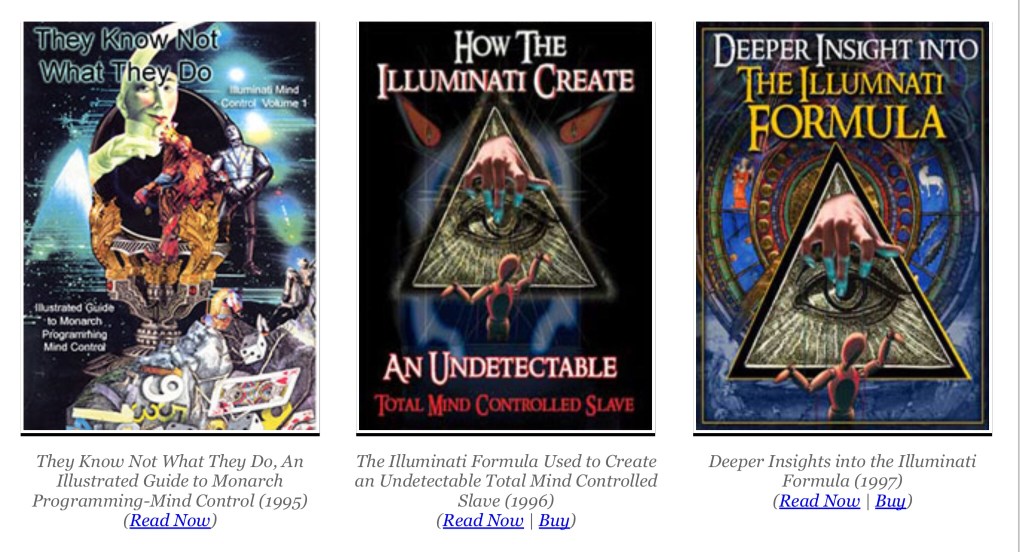
Task: Open the Deeper Insight Into Illuminati Formula cover
Action: pyautogui.click(x=842, y=226)
